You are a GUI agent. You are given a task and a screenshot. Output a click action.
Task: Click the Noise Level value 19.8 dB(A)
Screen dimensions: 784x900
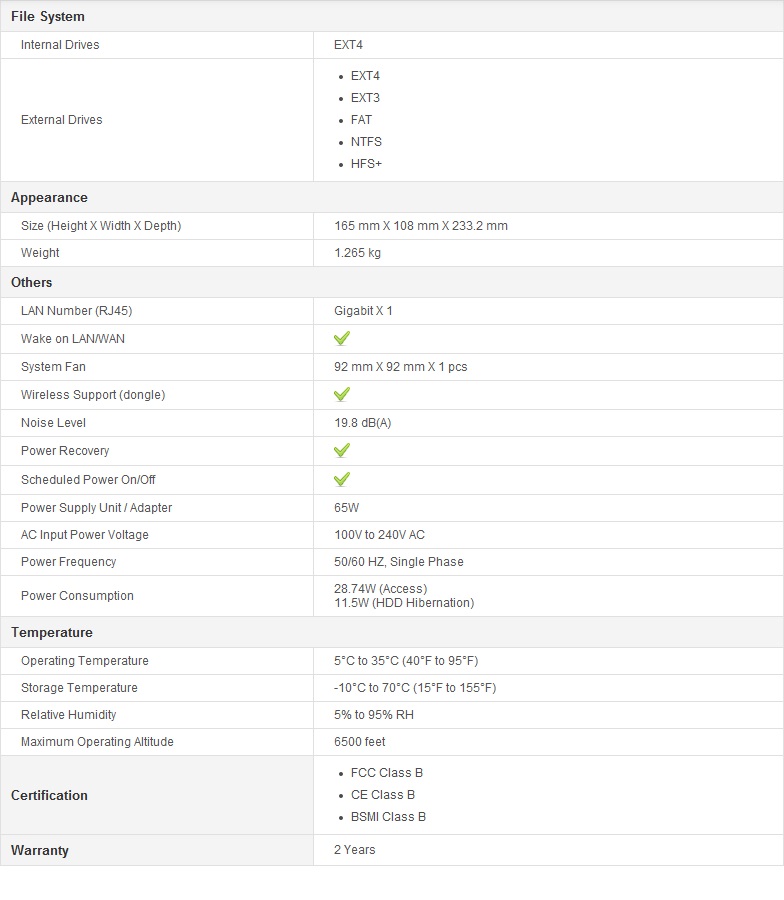pos(363,423)
